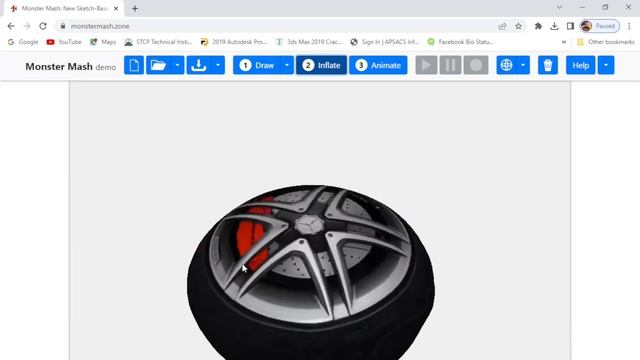This screenshot has height=360, width=640.
Task: Bookmark this page with the star icon
Action: click(518, 26)
